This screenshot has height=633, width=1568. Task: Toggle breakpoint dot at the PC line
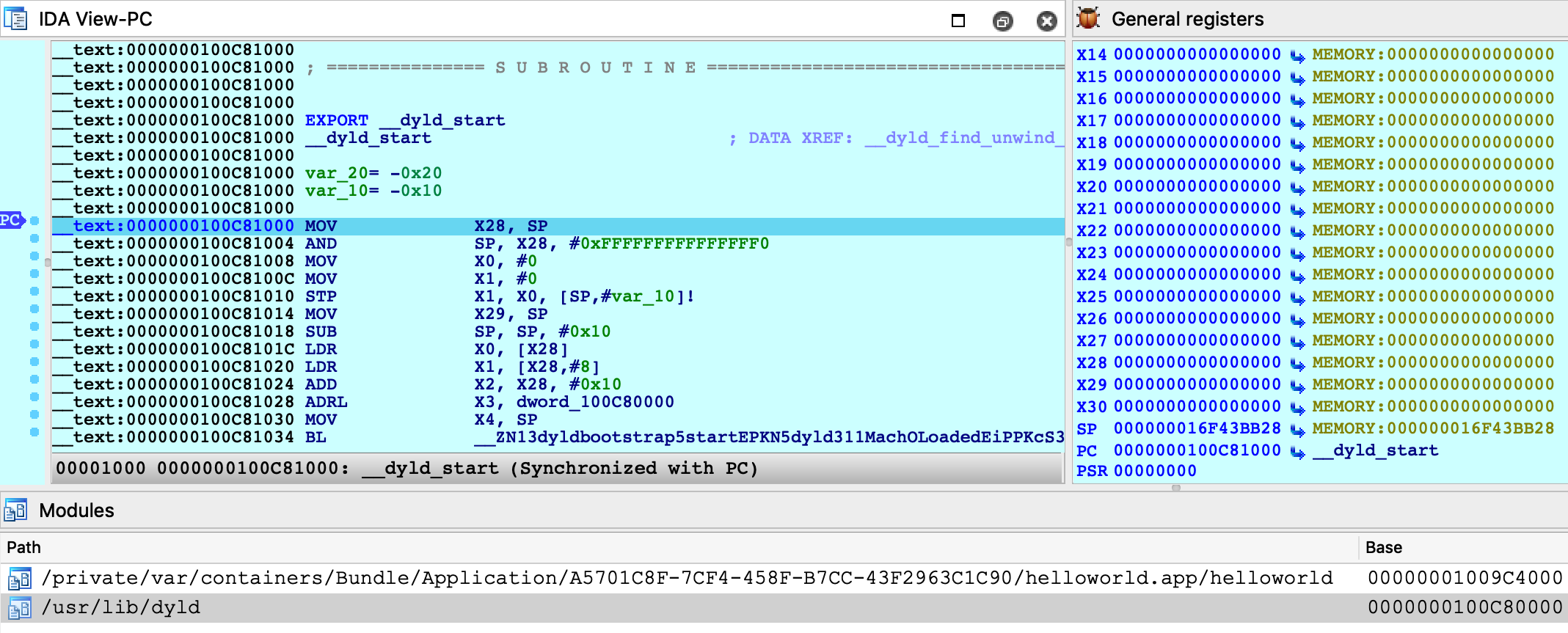[x=34, y=221]
